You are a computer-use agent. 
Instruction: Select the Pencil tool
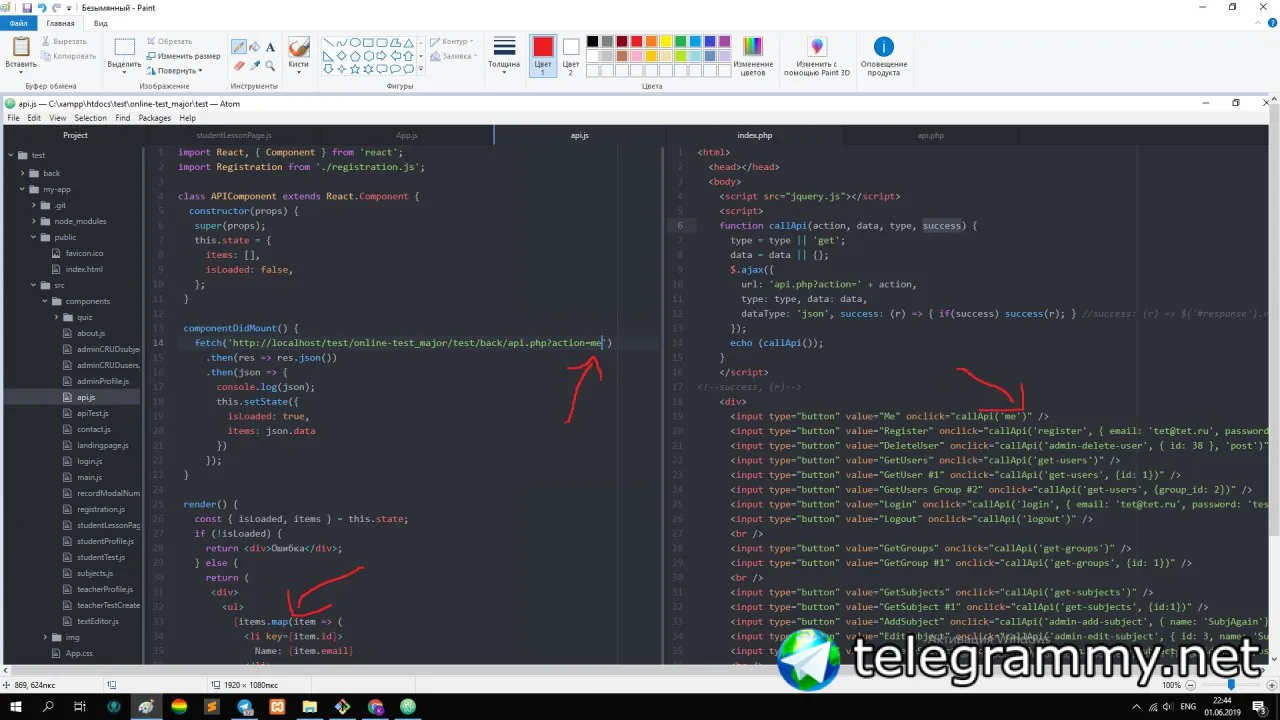click(239, 47)
